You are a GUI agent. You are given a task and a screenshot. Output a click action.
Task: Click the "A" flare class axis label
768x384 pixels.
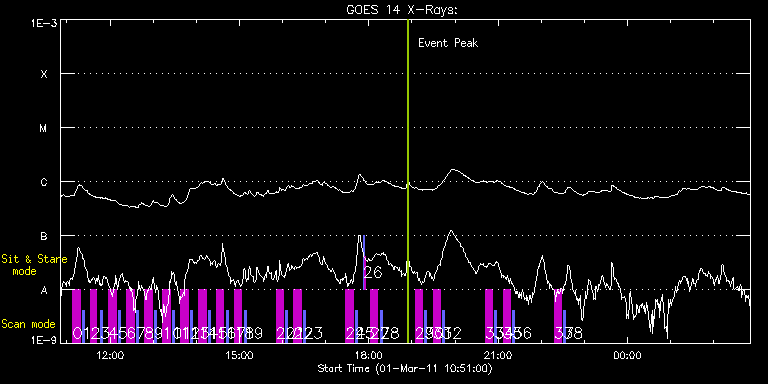(44, 290)
